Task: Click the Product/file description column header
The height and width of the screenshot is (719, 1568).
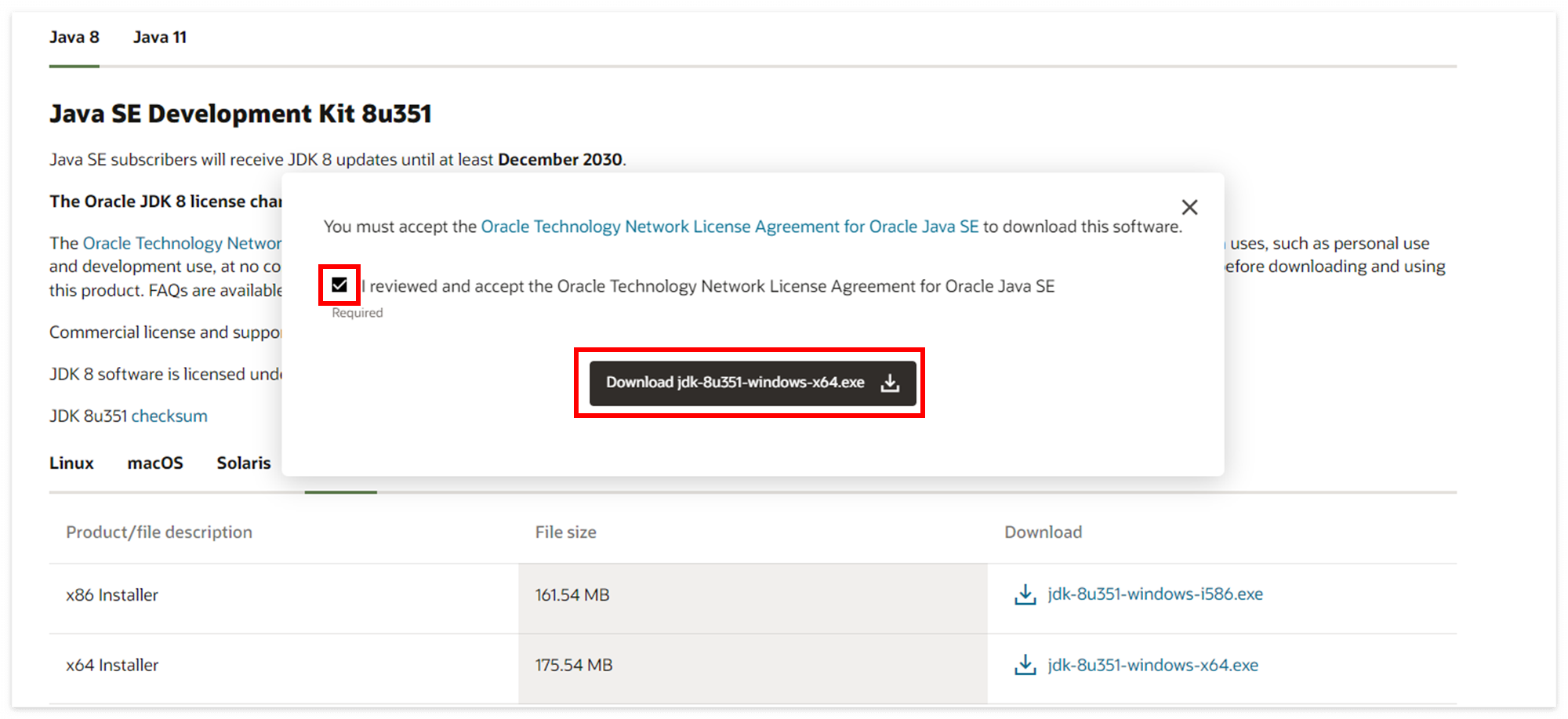Action: (x=159, y=532)
